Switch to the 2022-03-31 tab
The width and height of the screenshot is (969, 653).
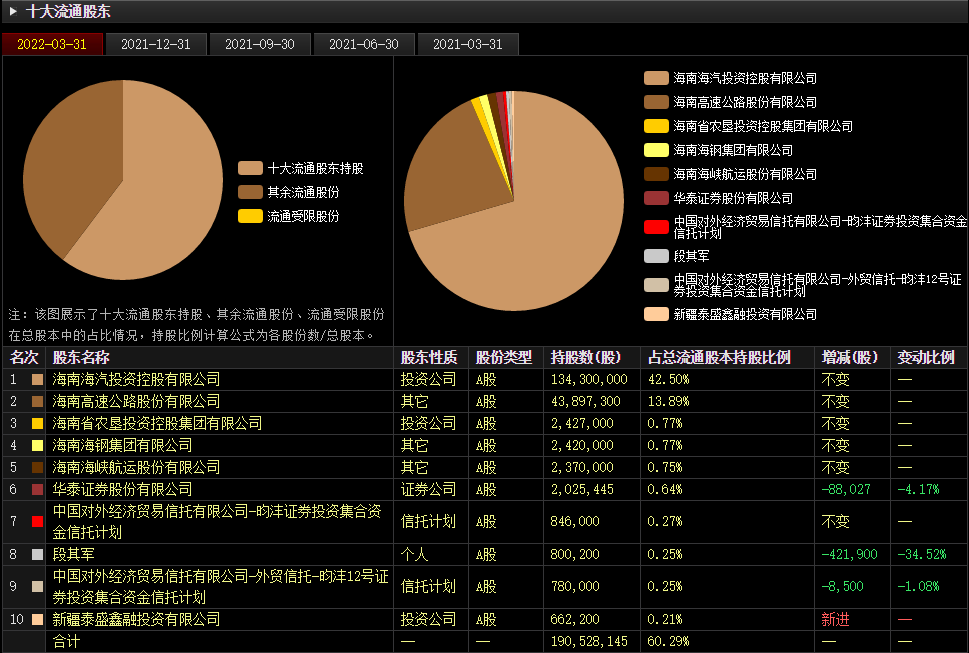coord(52,44)
